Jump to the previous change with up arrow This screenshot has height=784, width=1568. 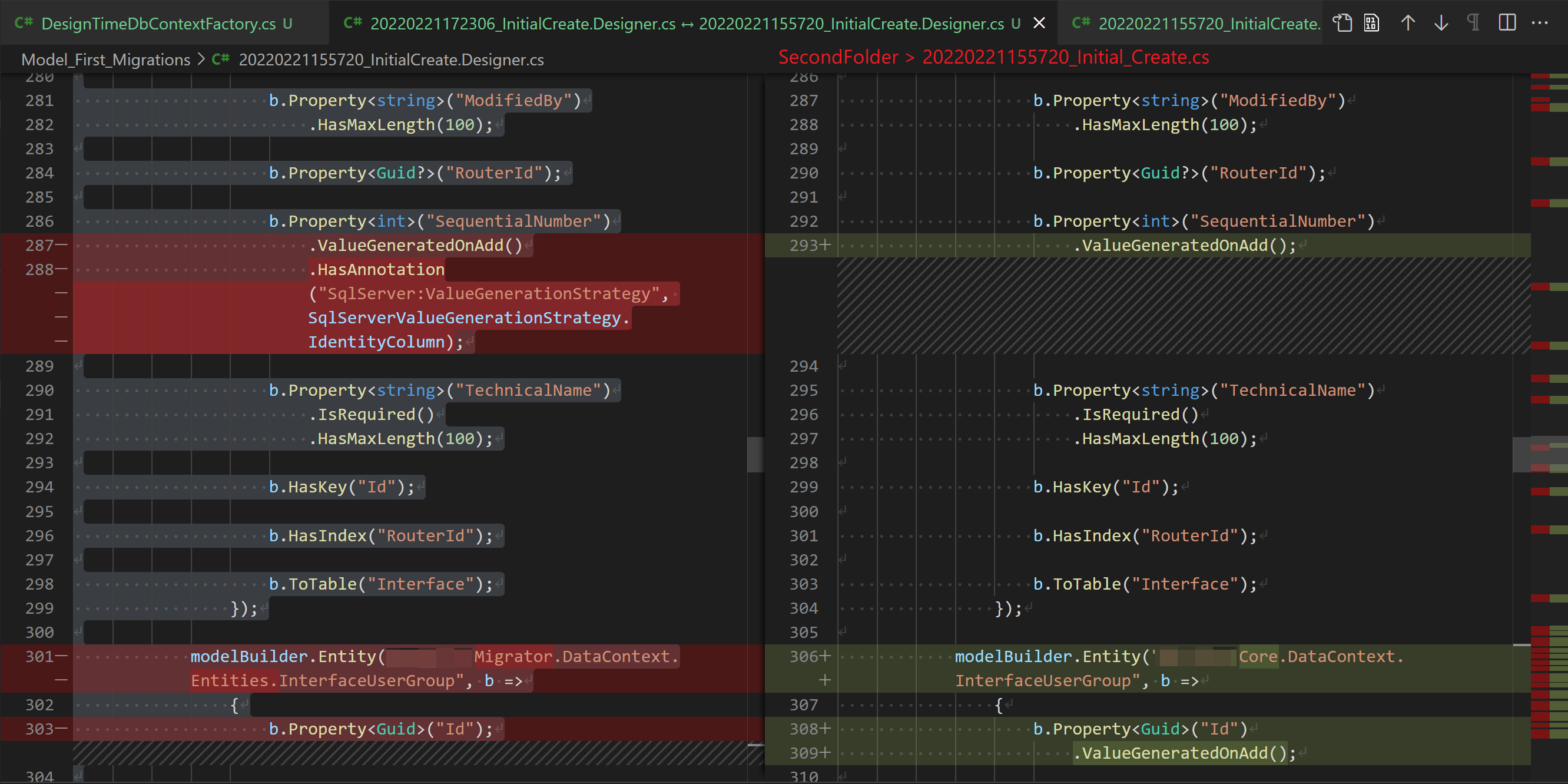click(x=1408, y=23)
